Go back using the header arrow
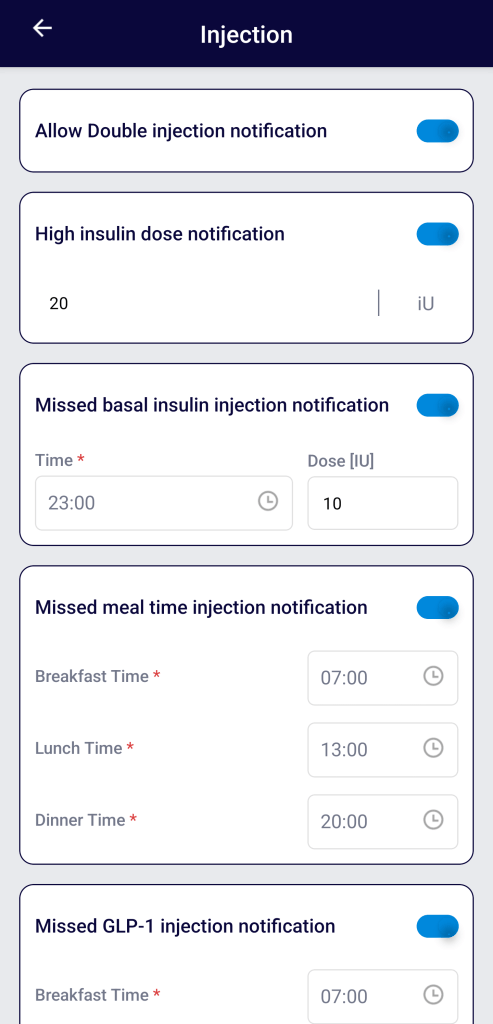 click(42, 28)
